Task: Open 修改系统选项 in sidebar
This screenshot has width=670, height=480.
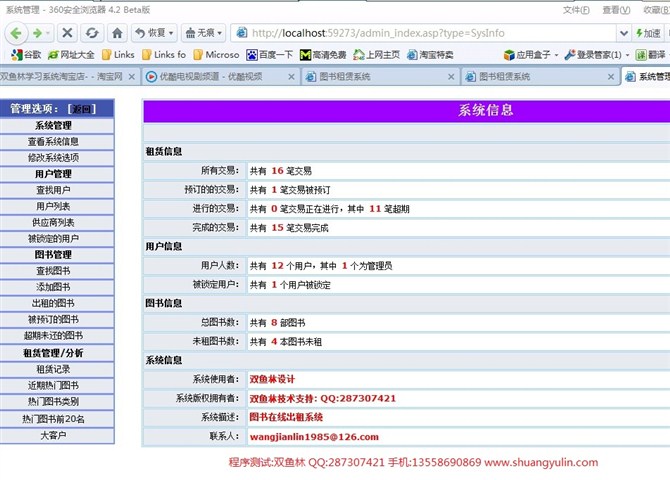Action: coord(53,158)
